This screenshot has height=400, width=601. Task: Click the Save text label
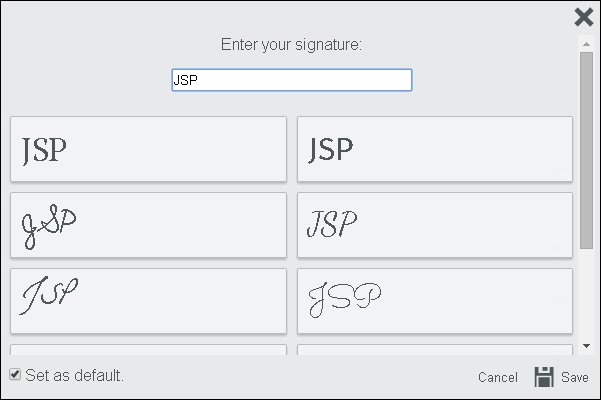[575, 378]
